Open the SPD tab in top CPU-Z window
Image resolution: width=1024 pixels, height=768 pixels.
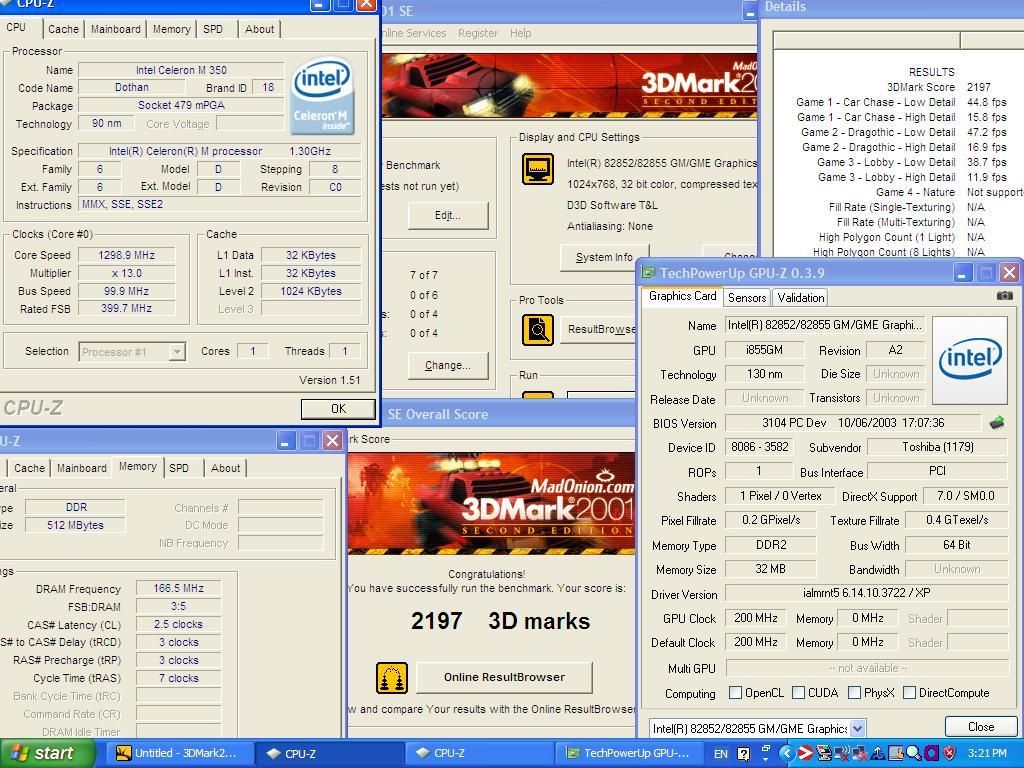[x=213, y=29]
